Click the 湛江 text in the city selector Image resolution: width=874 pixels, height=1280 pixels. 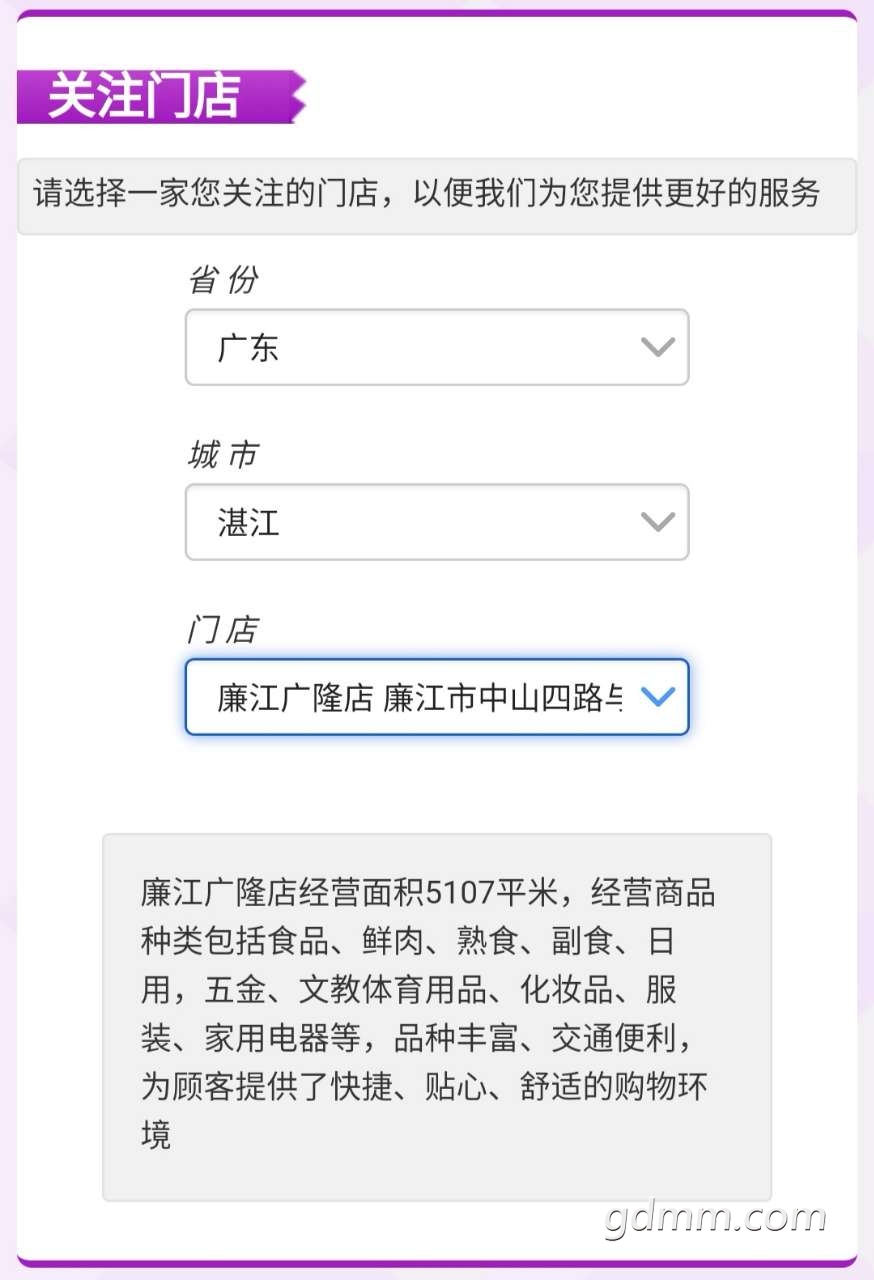pyautogui.click(x=248, y=523)
